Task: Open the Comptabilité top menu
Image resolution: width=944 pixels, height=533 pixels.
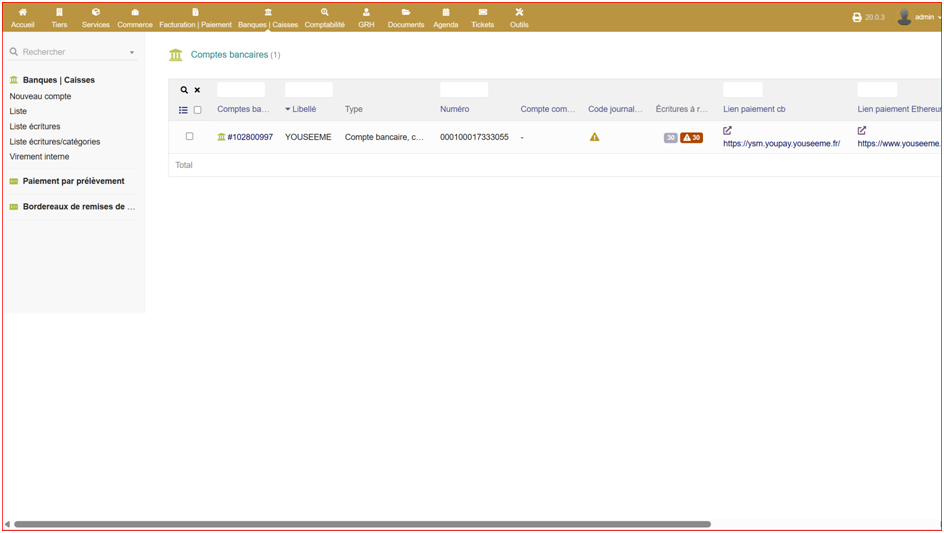Action: coord(324,17)
